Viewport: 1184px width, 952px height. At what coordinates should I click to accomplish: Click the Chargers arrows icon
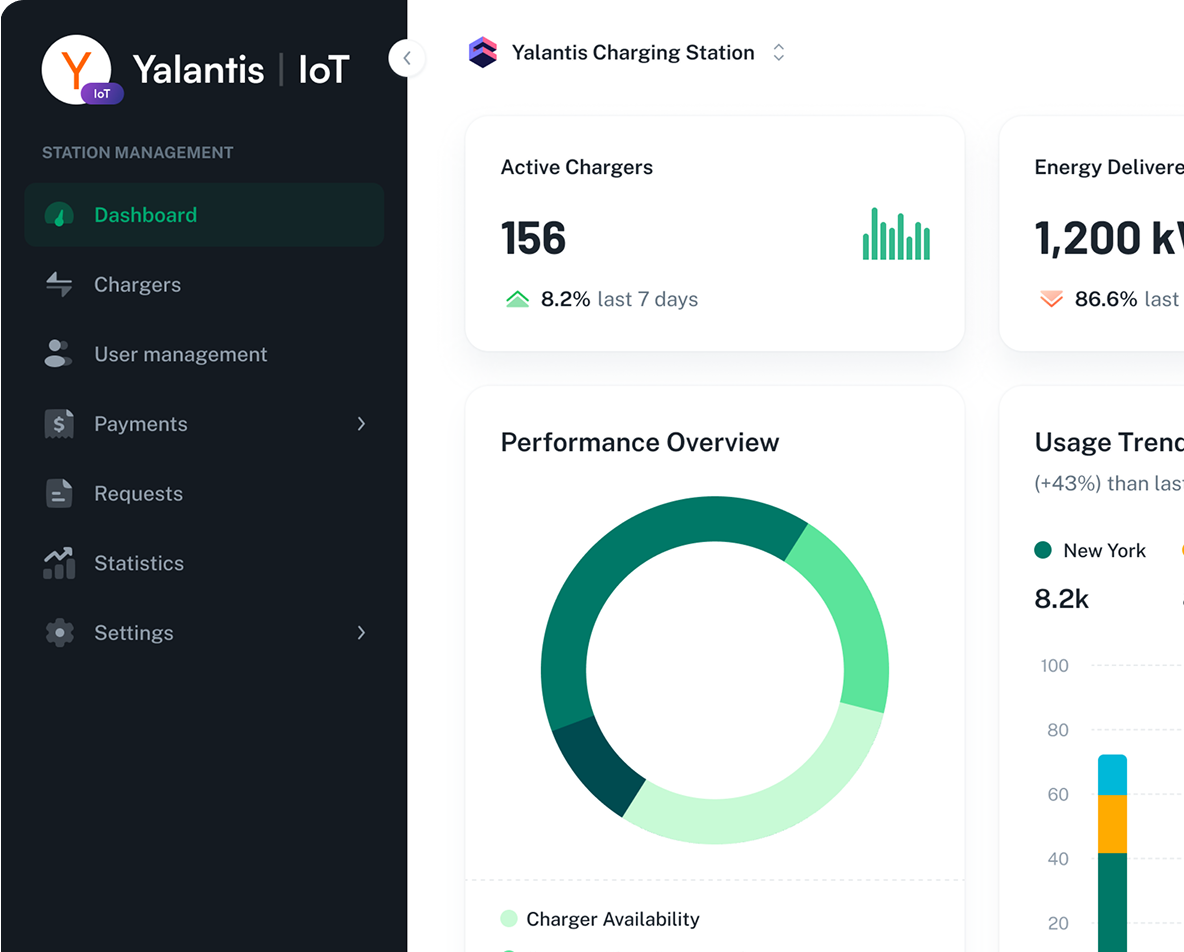click(59, 285)
